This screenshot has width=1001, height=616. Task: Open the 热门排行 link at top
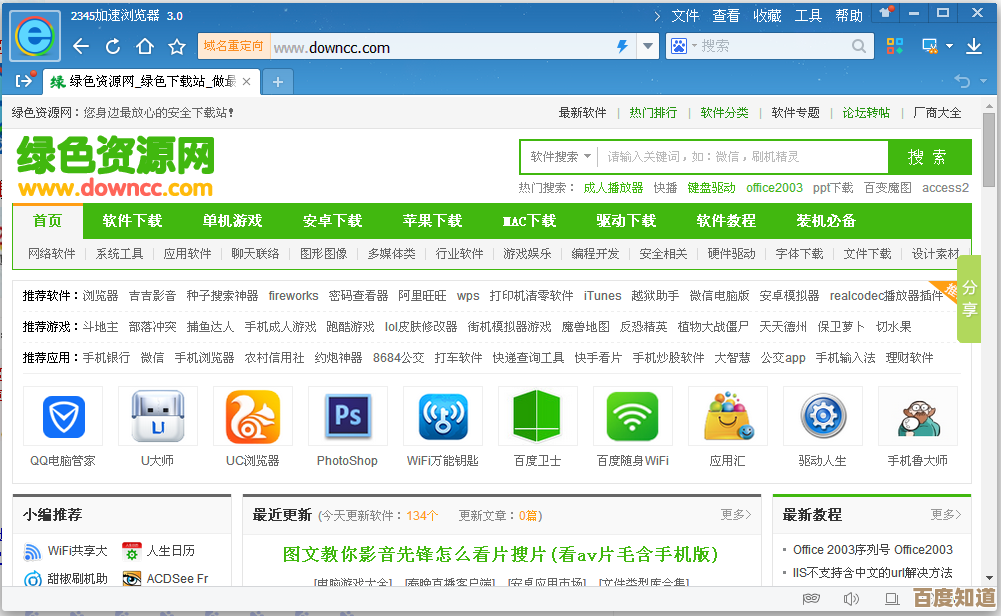653,113
